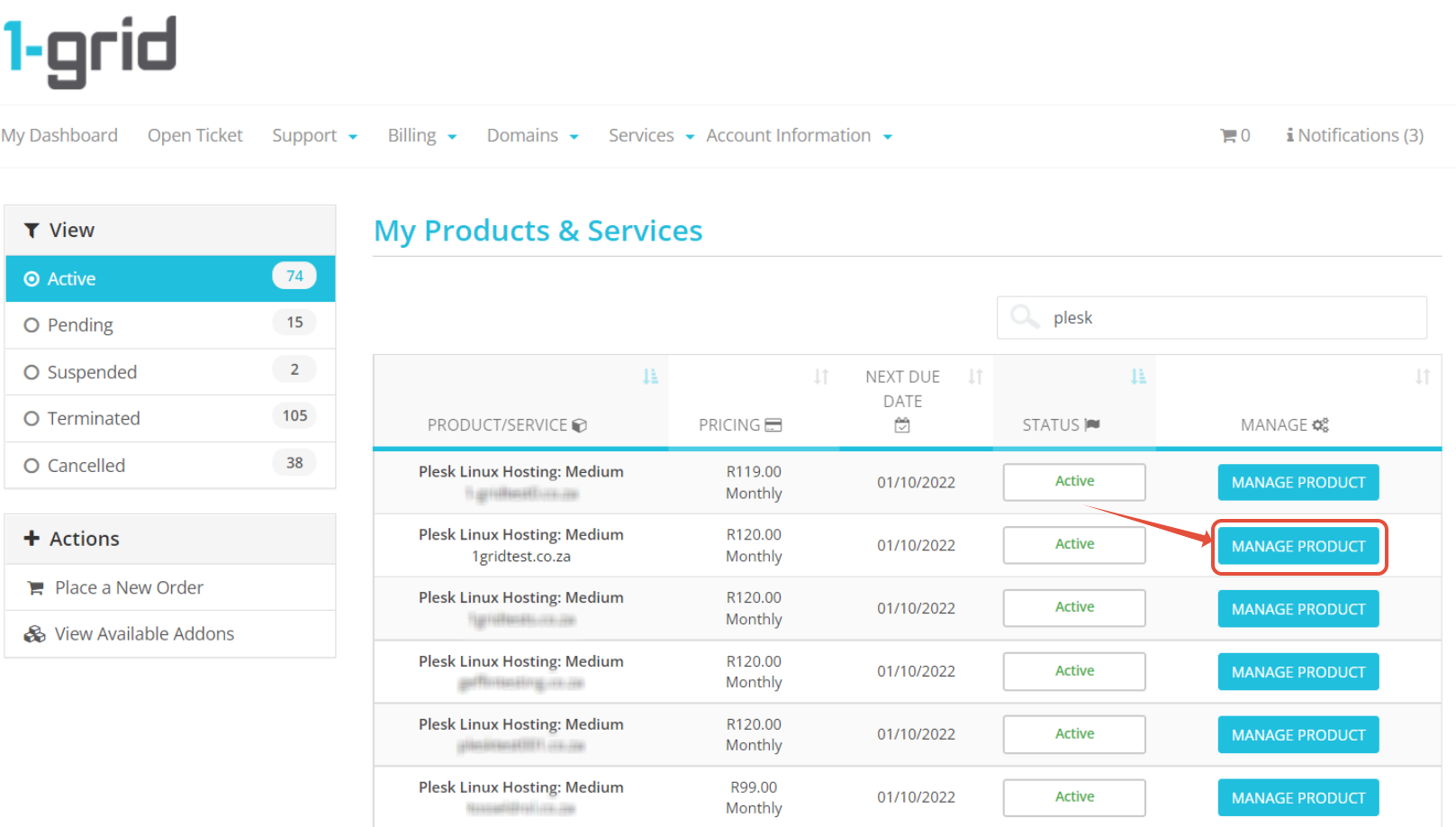Image resolution: width=1456 pixels, height=827 pixels.
Task: Click the My Products & Services heading
Action: 538,232
